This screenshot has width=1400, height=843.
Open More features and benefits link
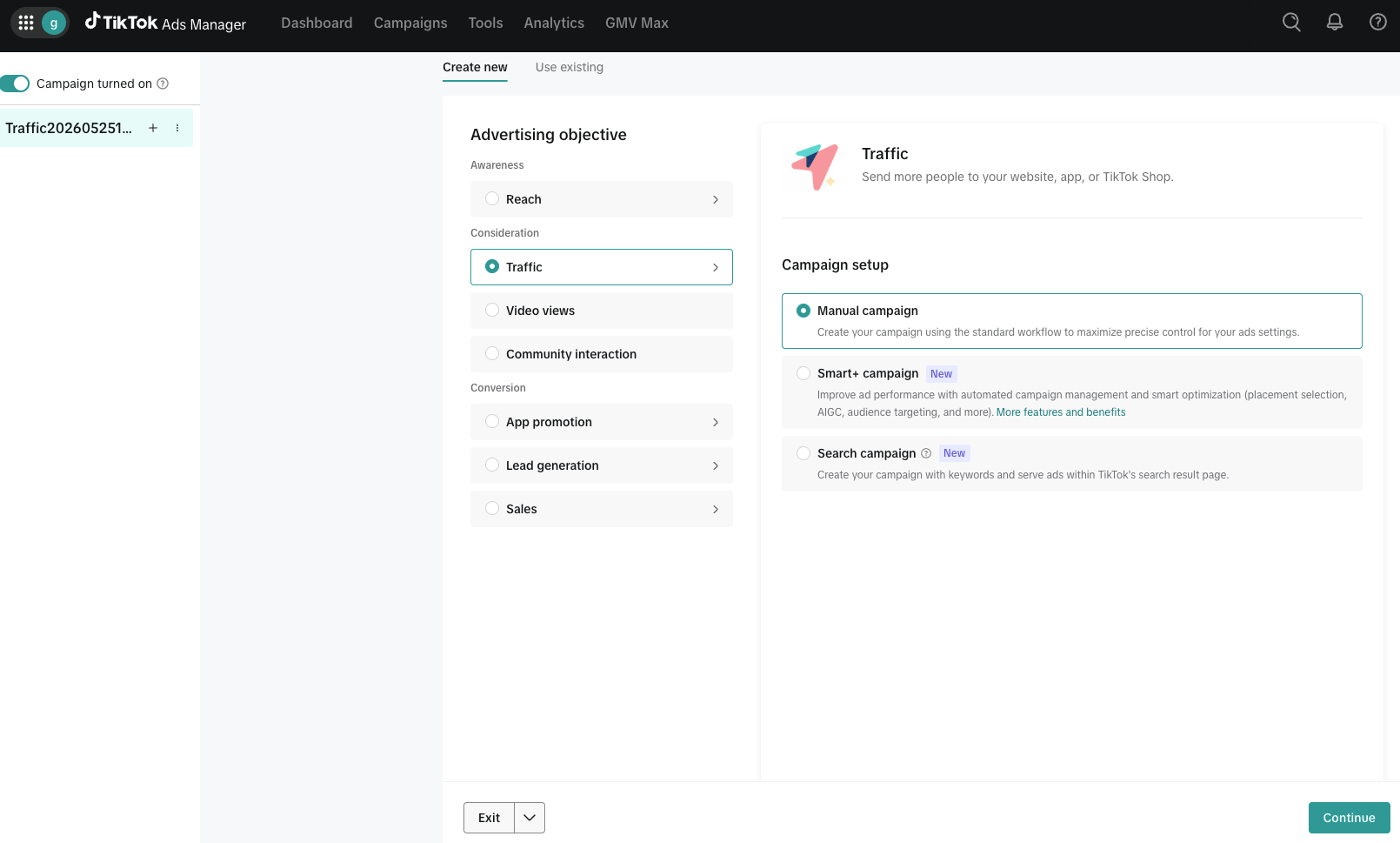click(x=1061, y=412)
